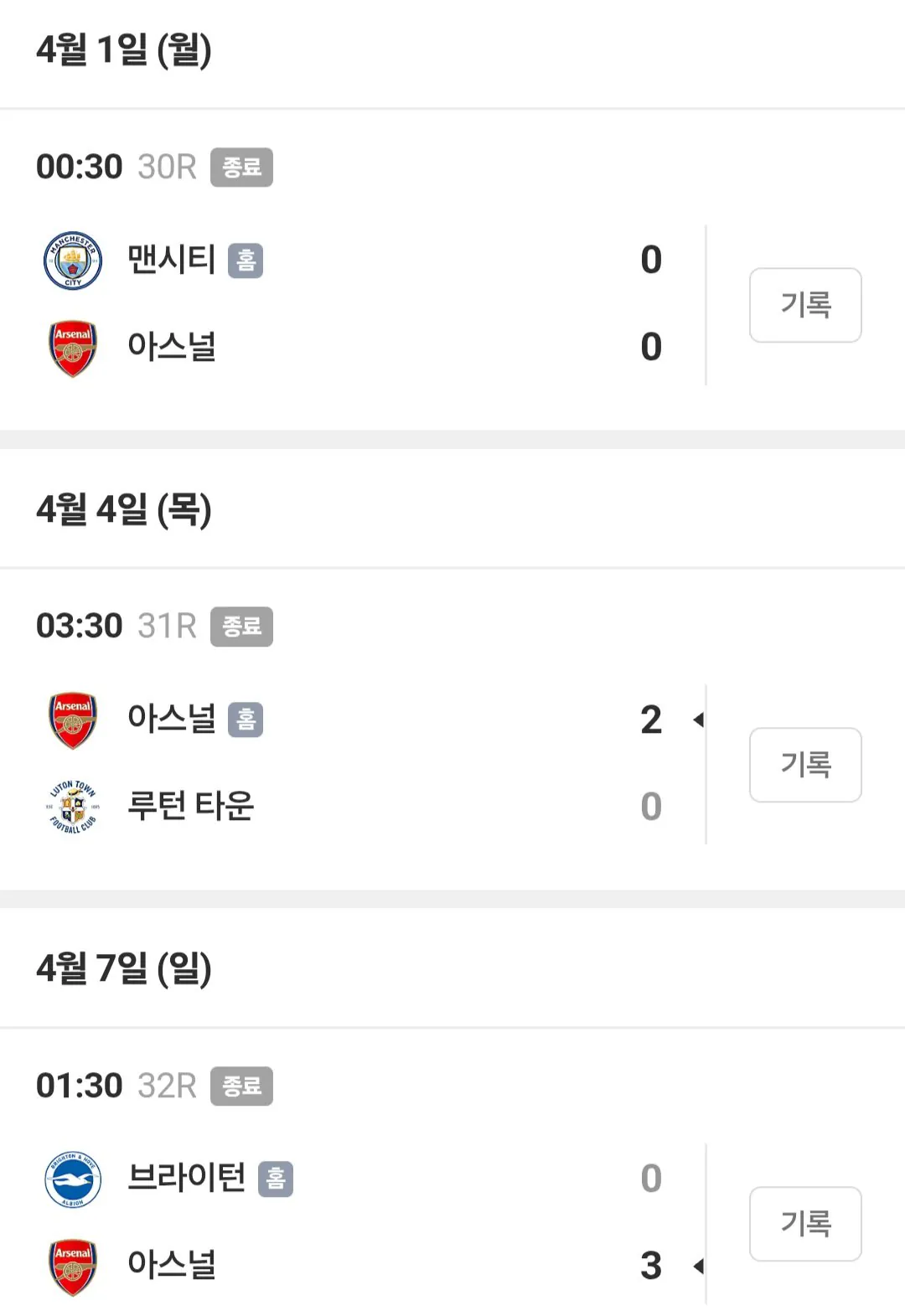Open 기록 for the 브라이턴 vs 아스널 match

coord(805,1224)
